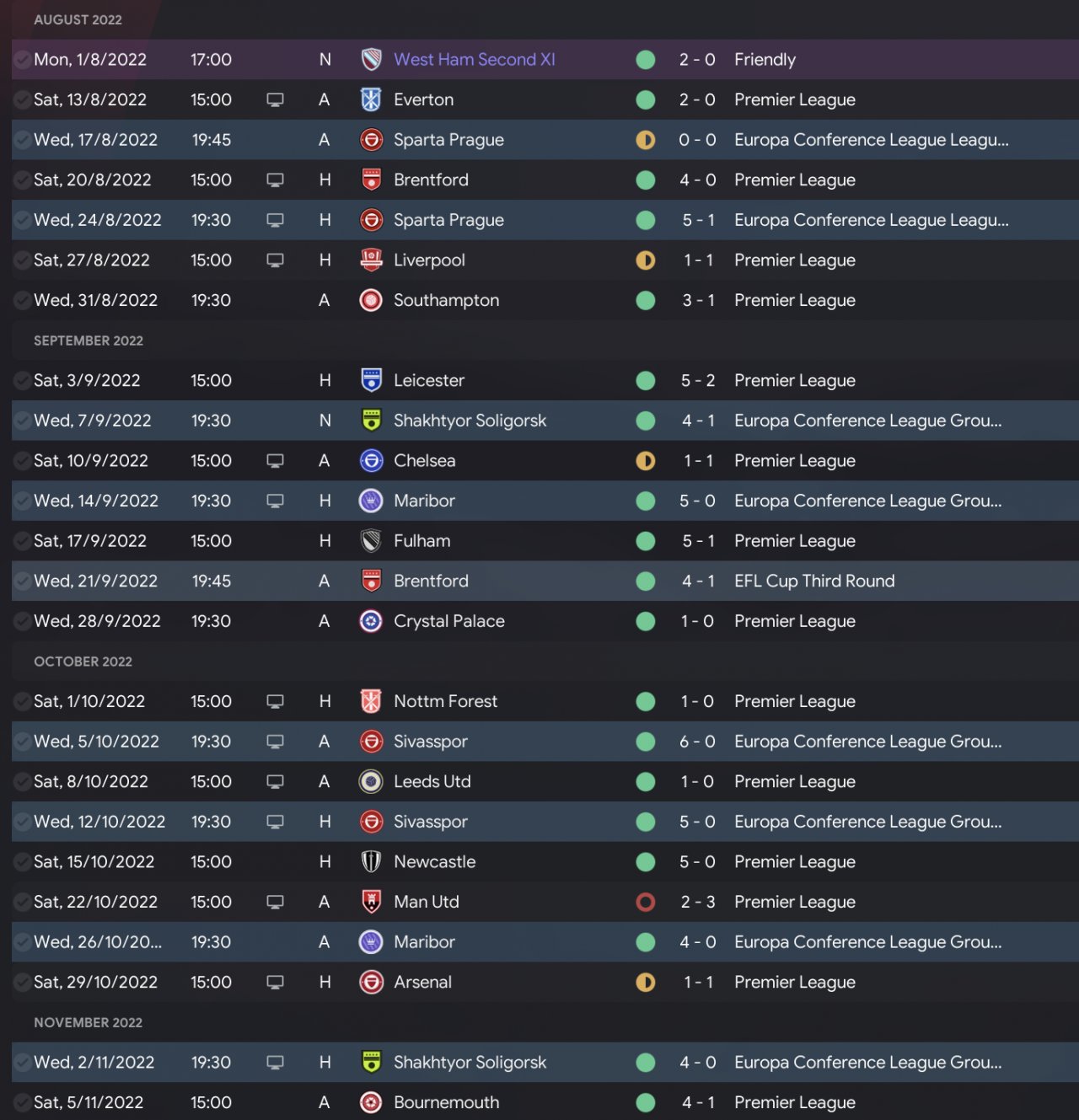Open the West Ham Second XI link
Screen dimensions: 1079x1120
point(474,60)
